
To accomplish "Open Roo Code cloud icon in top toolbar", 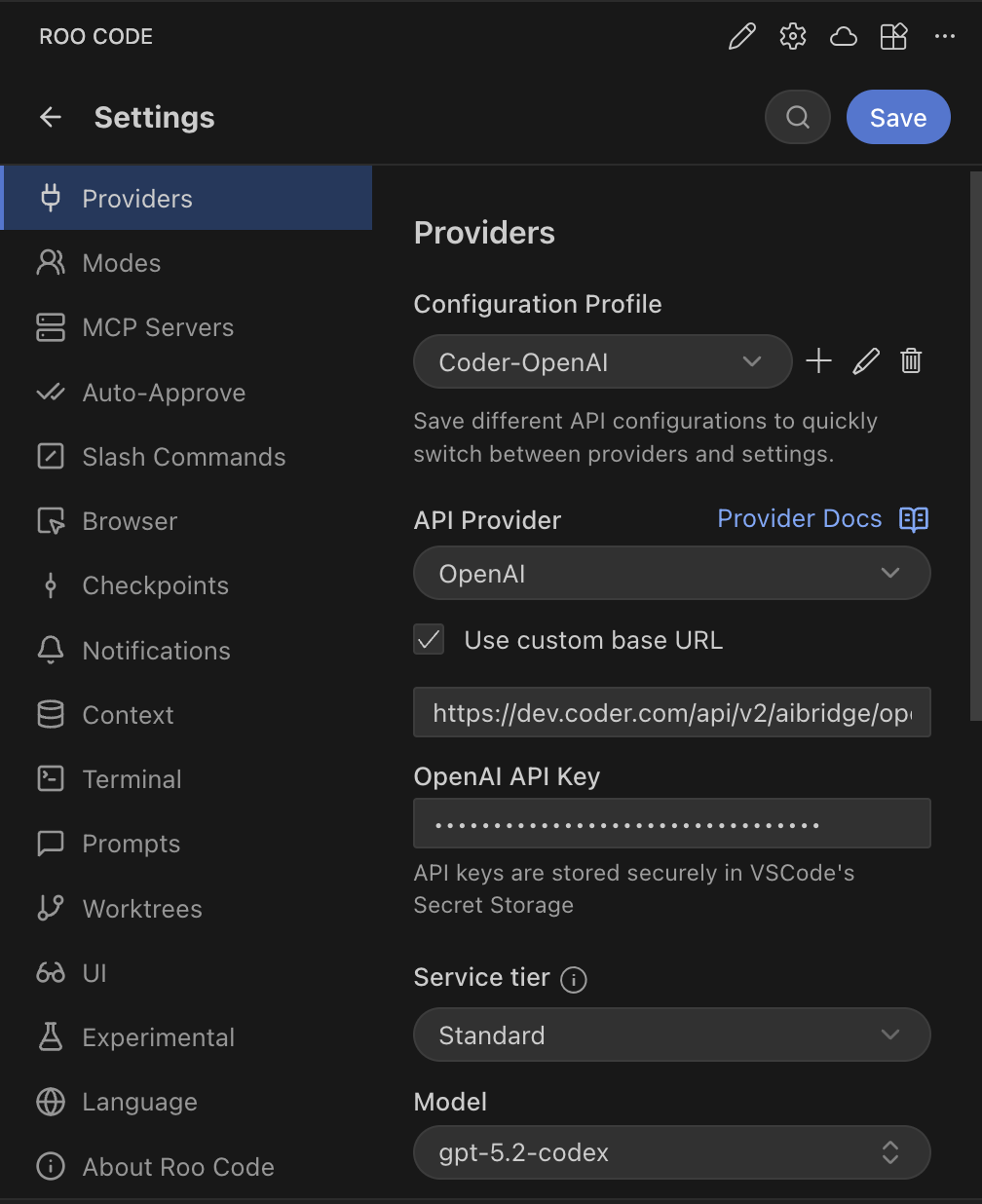I will (843, 36).
